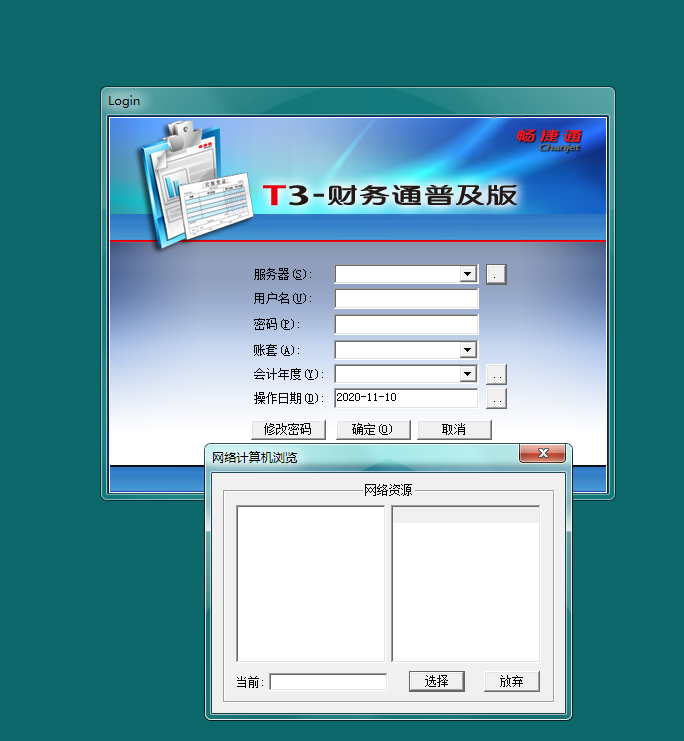Image resolution: width=684 pixels, height=741 pixels.
Task: Click the 网络计算机浏览 dialog title
Action: [x=254, y=457]
